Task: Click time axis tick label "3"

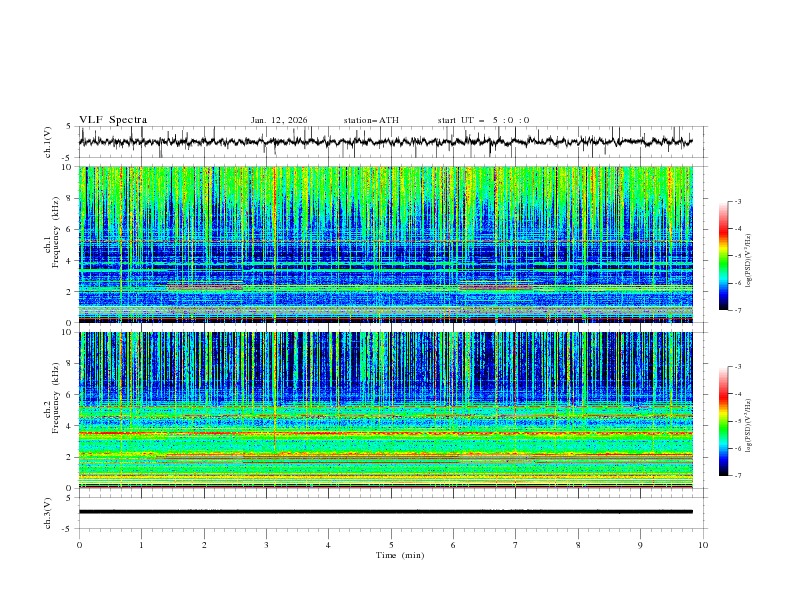Action: tap(266, 545)
